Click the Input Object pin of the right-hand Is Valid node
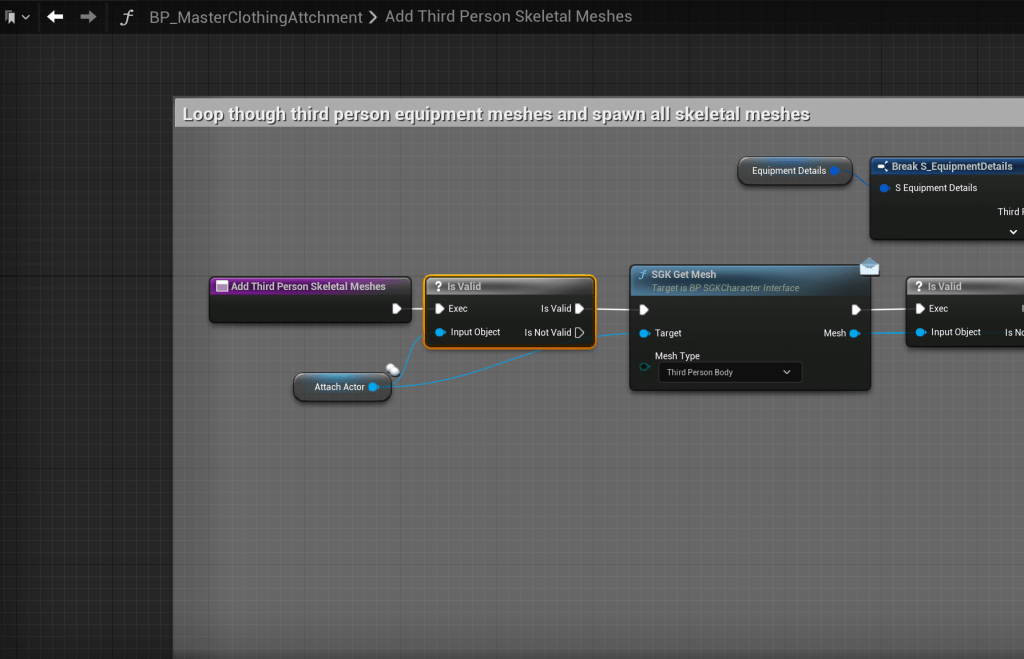This screenshot has height=659, width=1024. [921, 332]
